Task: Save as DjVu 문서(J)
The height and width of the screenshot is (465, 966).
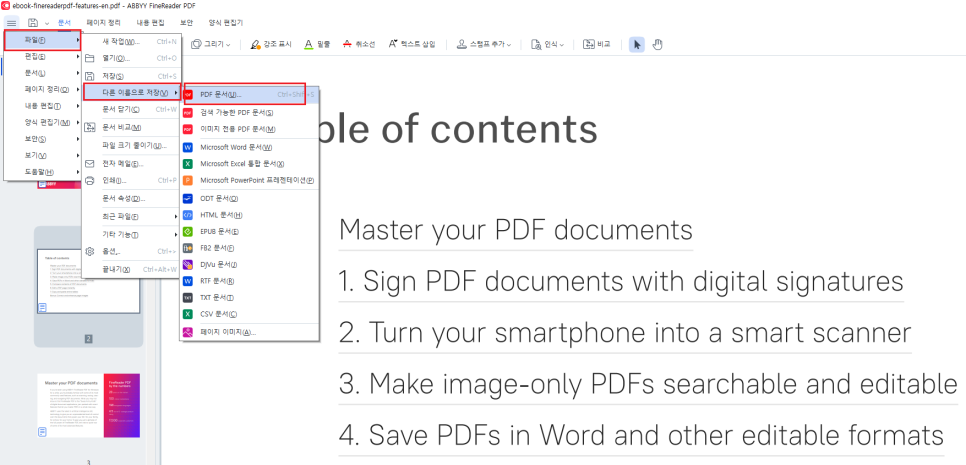Action: pos(250,265)
